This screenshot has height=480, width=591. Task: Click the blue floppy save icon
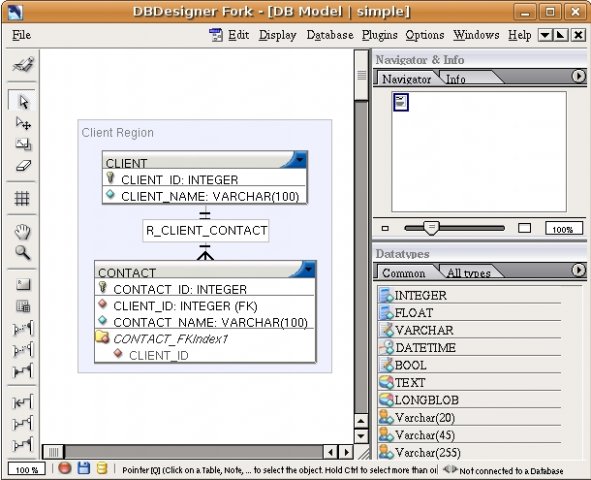(84, 468)
